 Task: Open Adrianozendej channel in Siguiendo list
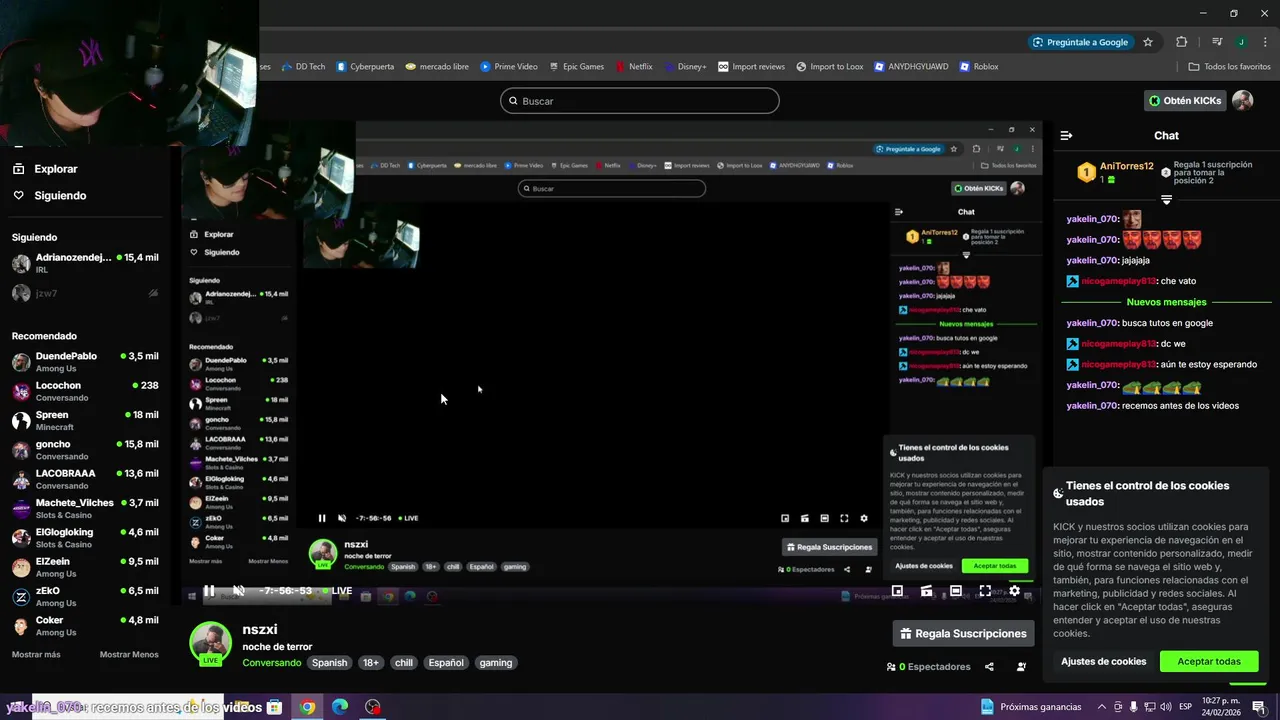pyautogui.click(x=85, y=263)
